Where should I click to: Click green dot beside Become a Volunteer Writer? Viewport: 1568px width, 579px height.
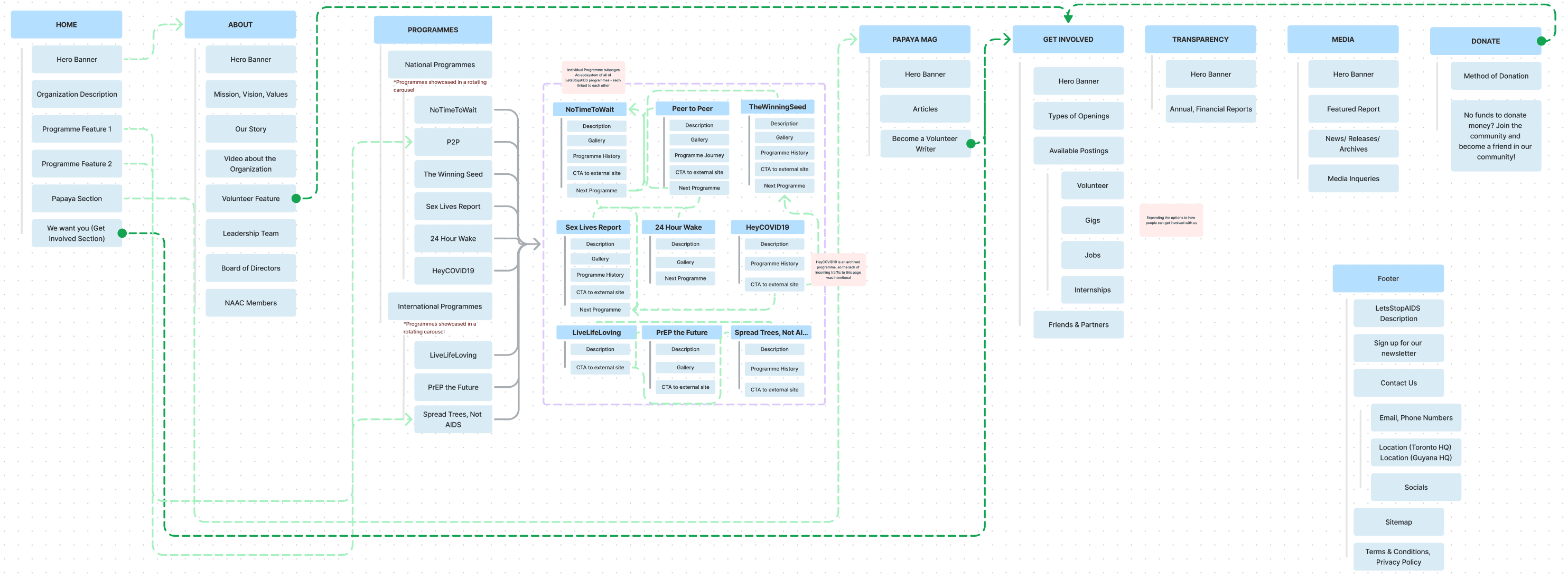[971, 144]
